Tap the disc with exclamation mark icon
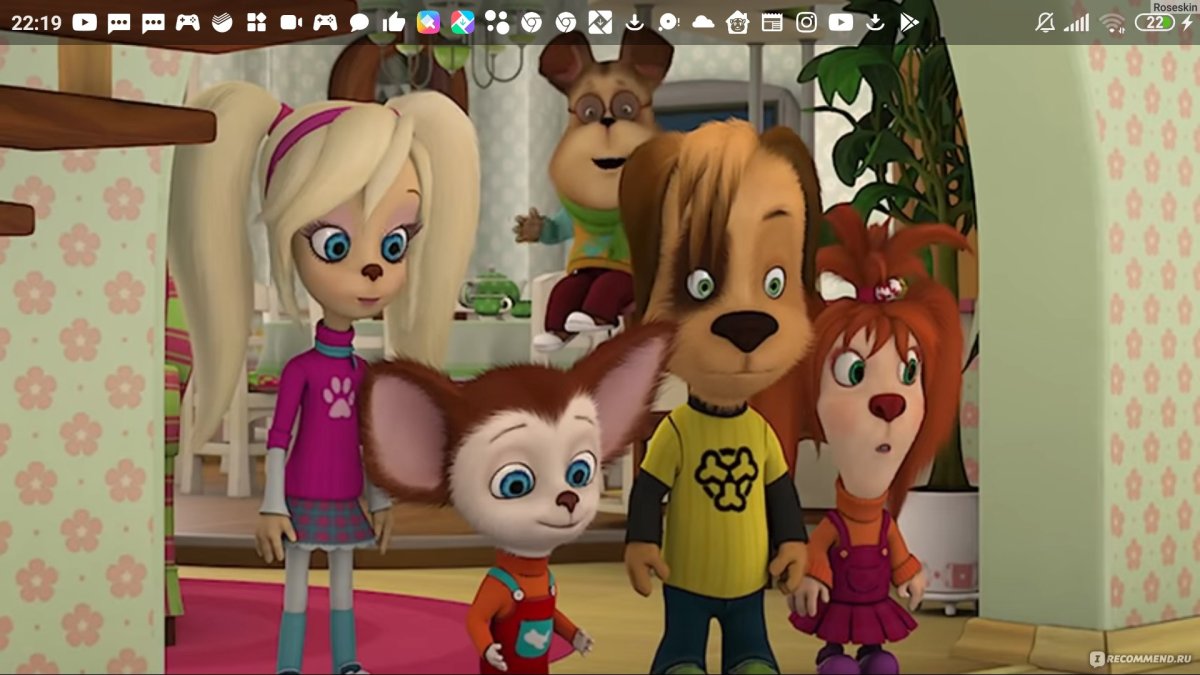Image resolution: width=1200 pixels, height=675 pixels. click(x=668, y=22)
